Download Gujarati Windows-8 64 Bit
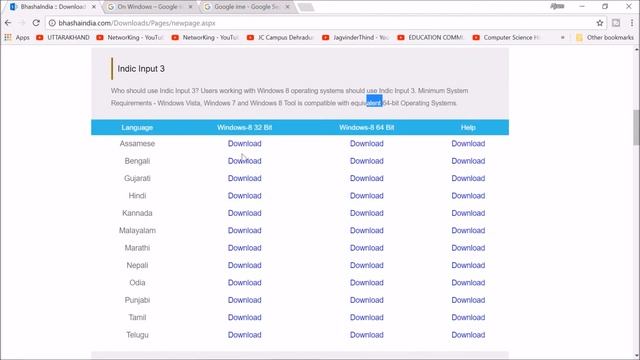The width and height of the screenshot is (640, 360). (x=367, y=178)
